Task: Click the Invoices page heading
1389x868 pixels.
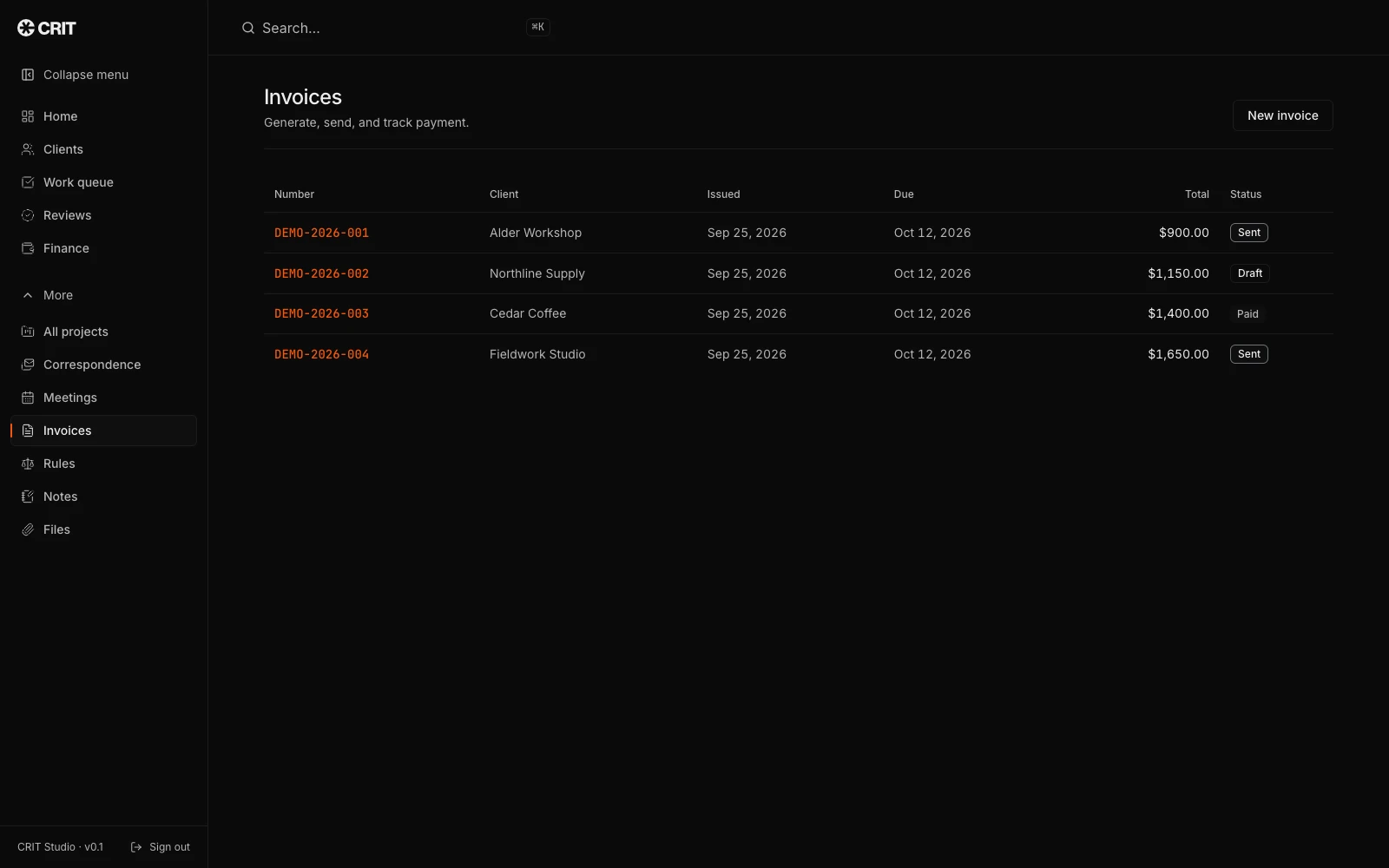Action: tap(303, 97)
